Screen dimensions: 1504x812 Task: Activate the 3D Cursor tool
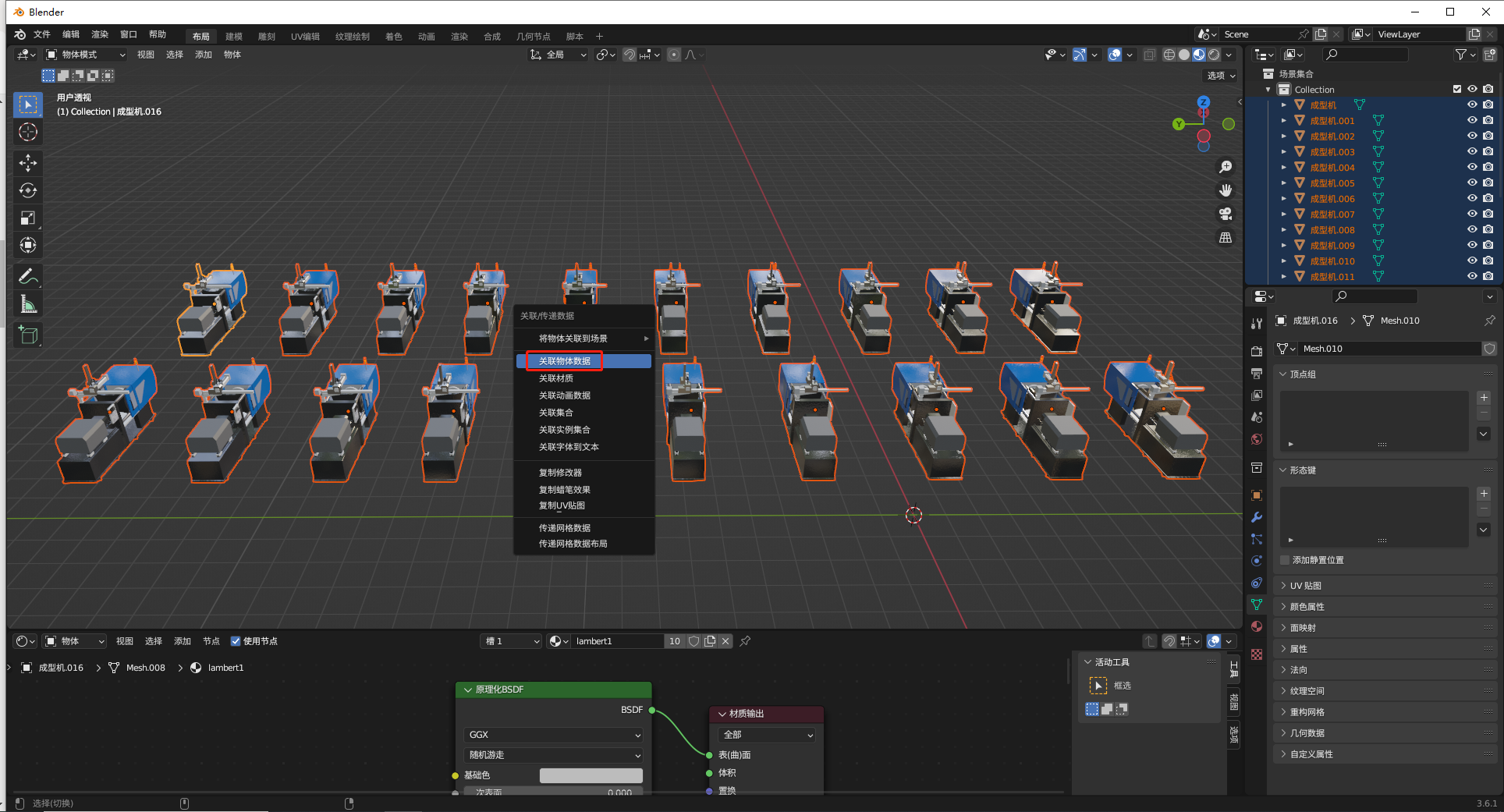coord(28,132)
